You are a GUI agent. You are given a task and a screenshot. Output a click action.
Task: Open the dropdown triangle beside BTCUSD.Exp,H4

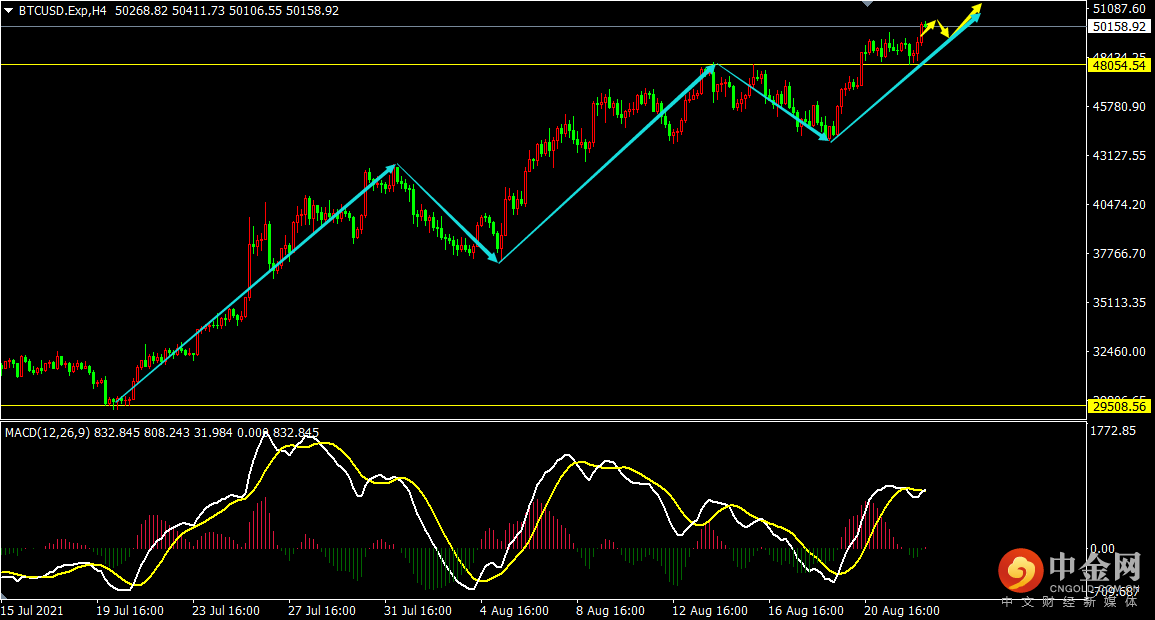(x=9, y=11)
